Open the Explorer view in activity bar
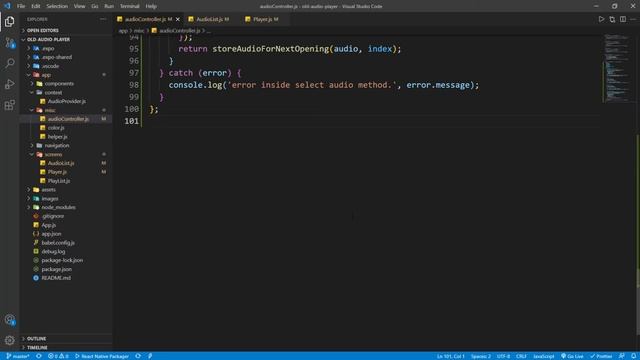Screen dimensions: 640x360 [x=9, y=22]
